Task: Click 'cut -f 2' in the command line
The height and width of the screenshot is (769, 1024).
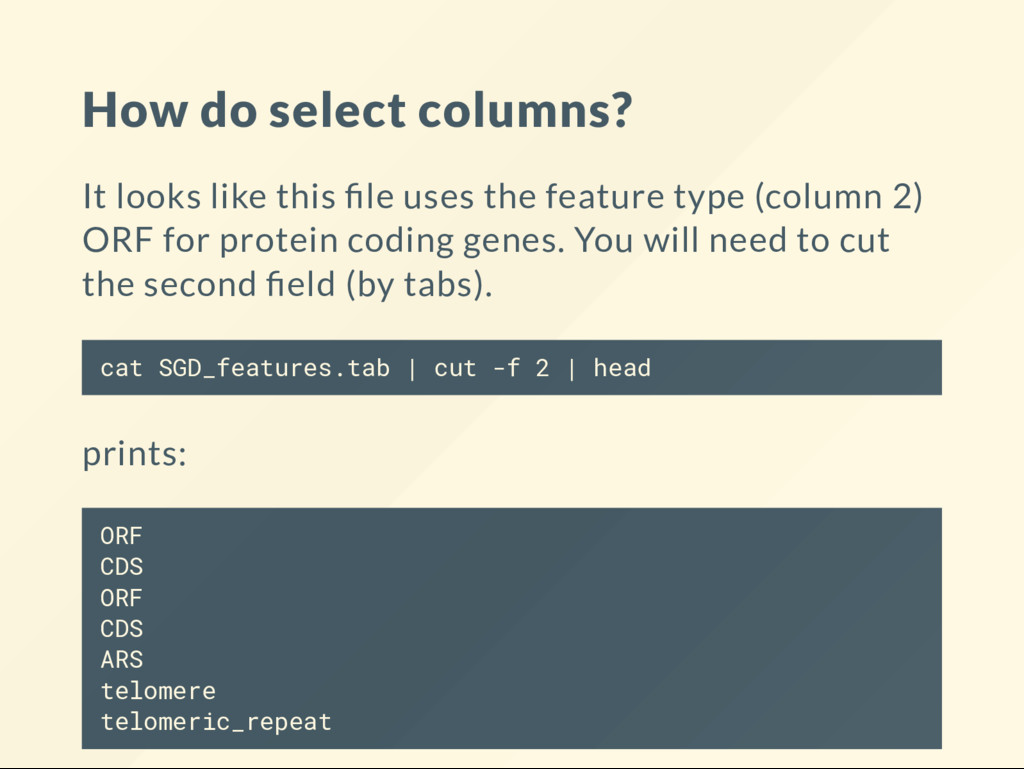Action: pyautogui.click(x=491, y=368)
